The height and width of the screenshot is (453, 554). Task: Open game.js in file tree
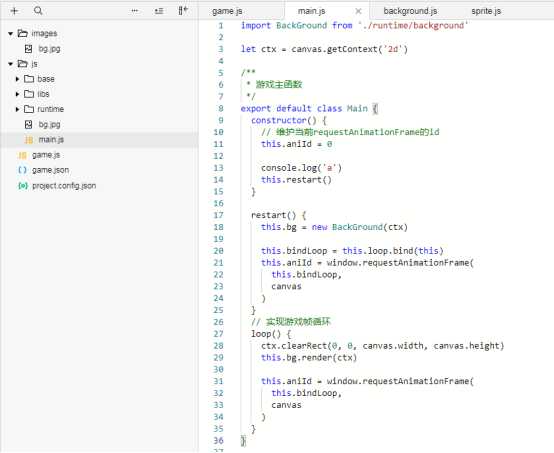(x=46, y=155)
